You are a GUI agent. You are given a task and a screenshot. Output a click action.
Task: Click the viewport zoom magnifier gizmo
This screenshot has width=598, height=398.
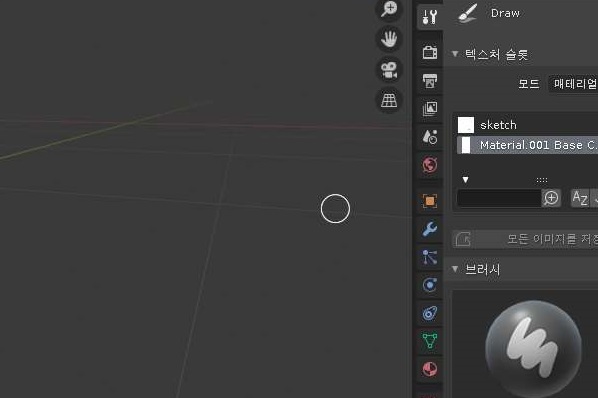coord(389,8)
